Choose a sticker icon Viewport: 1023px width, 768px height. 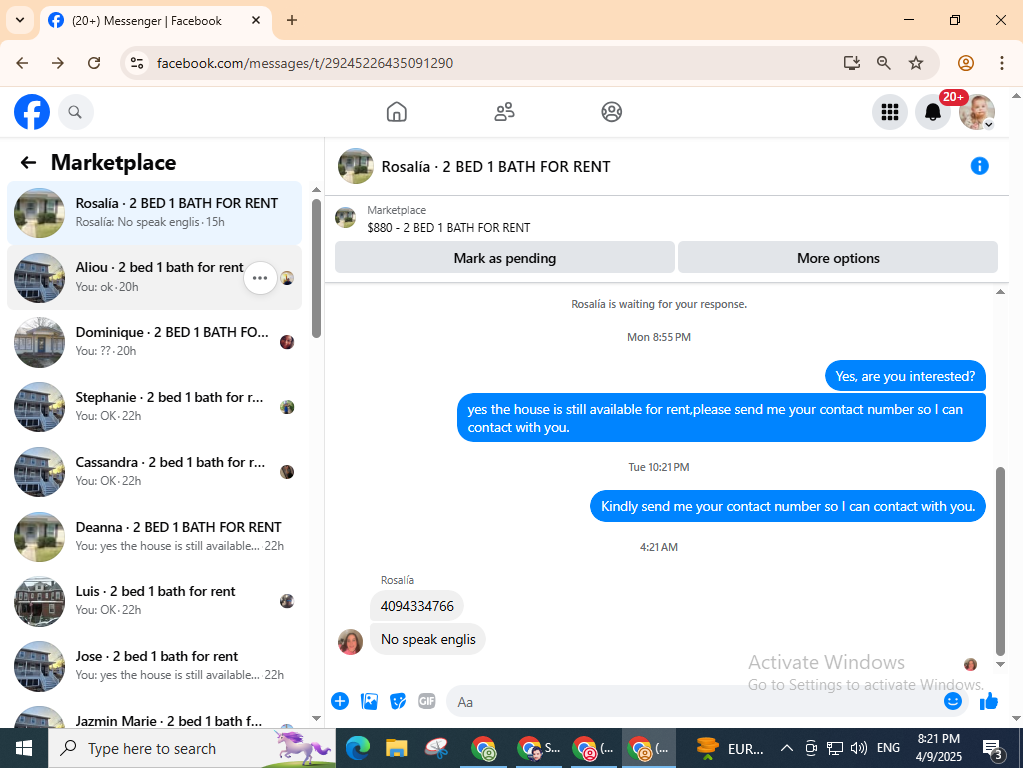tap(398, 701)
